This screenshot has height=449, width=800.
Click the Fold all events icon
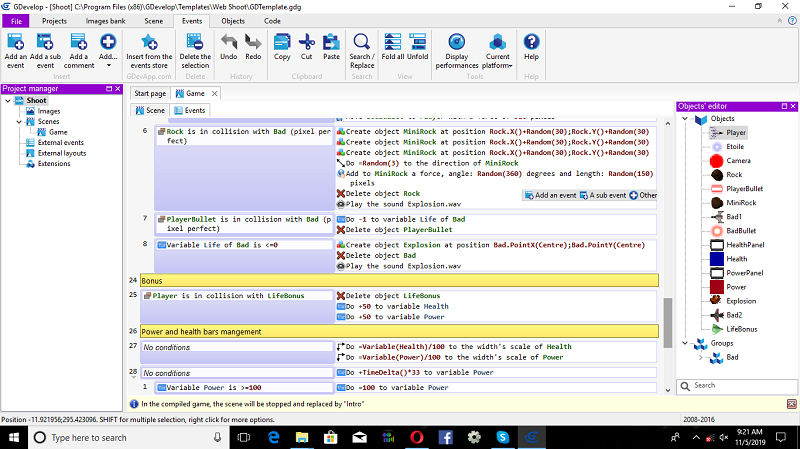coord(393,42)
